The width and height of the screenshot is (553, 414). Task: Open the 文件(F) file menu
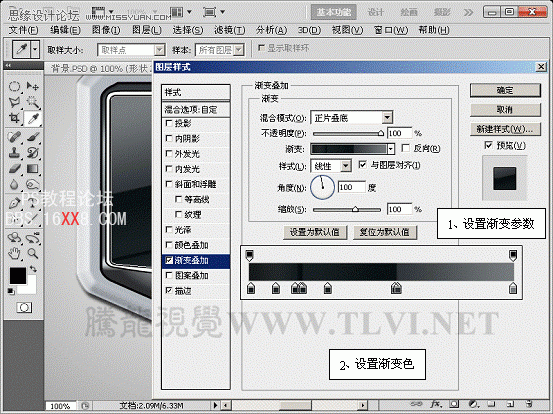23,30
